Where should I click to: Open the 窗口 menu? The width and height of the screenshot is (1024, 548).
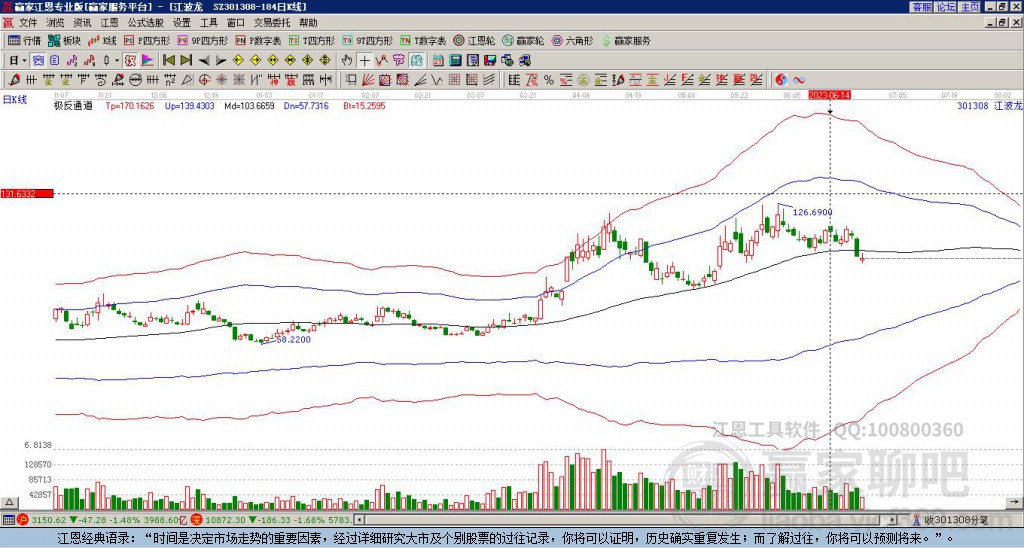coord(236,23)
